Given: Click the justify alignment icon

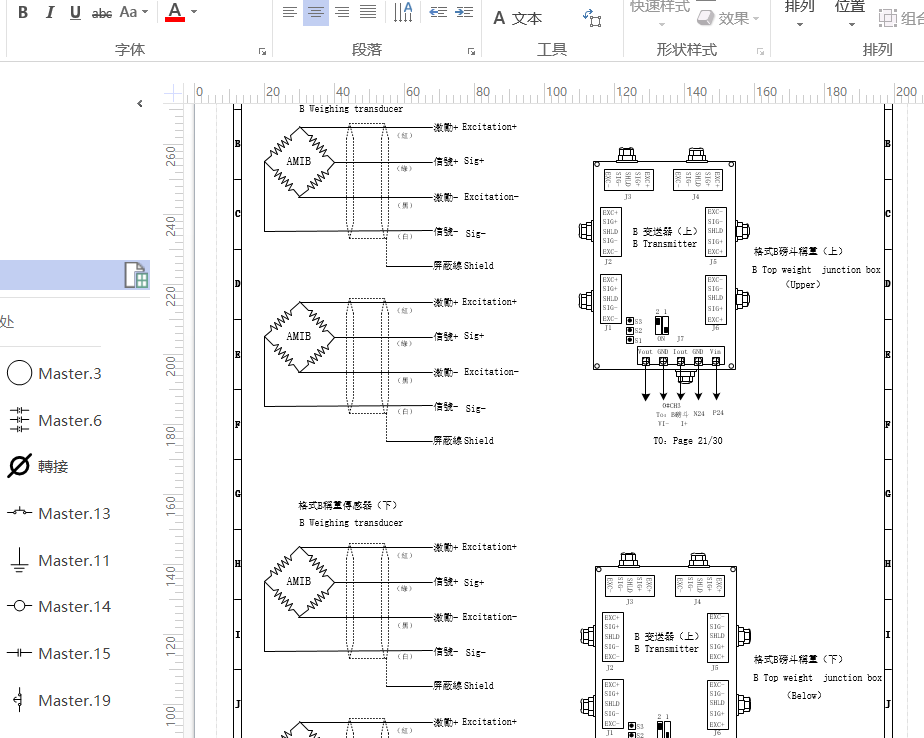Looking at the screenshot, I should (x=368, y=13).
